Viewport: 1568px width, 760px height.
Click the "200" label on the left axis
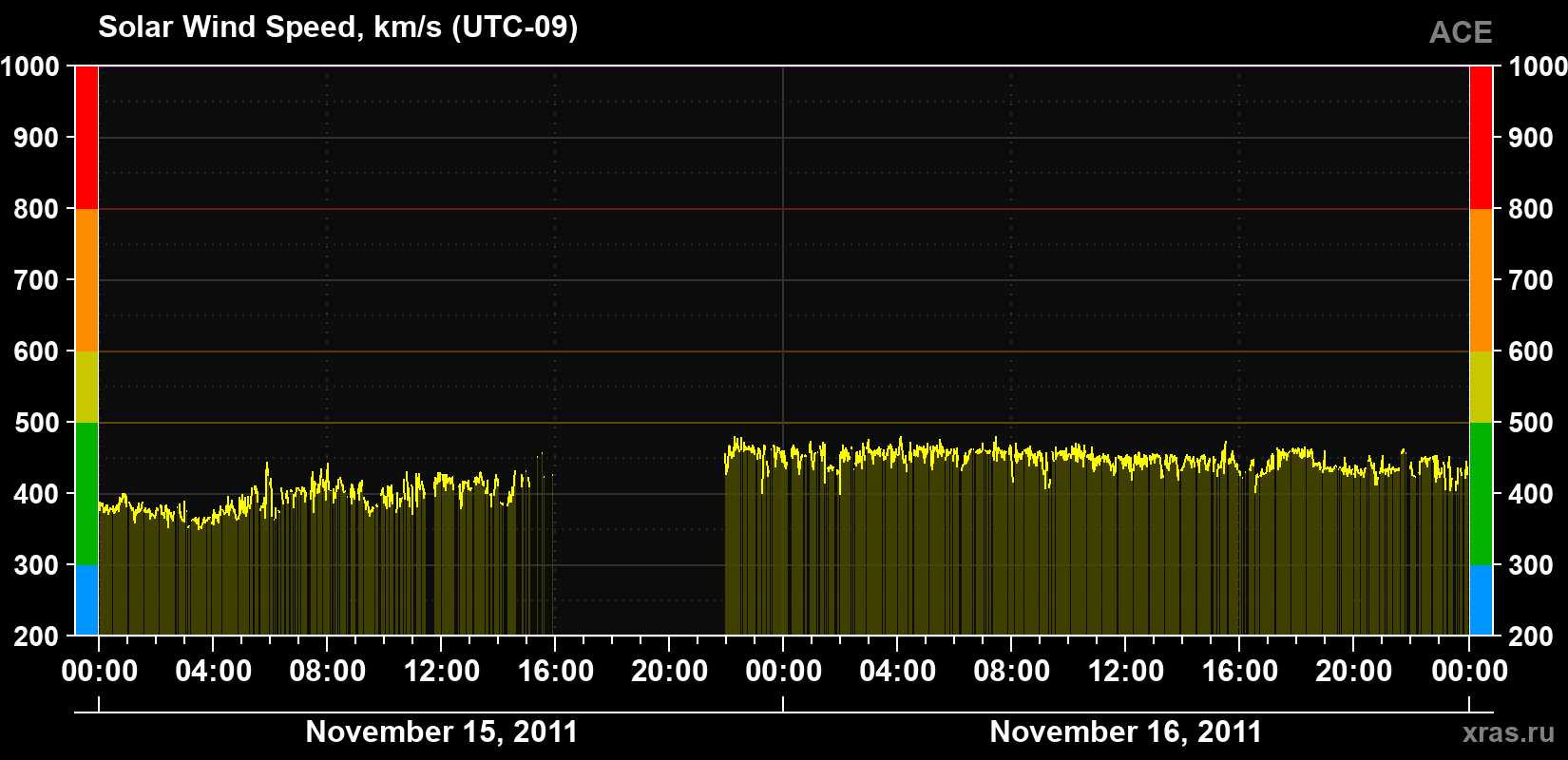click(37, 636)
